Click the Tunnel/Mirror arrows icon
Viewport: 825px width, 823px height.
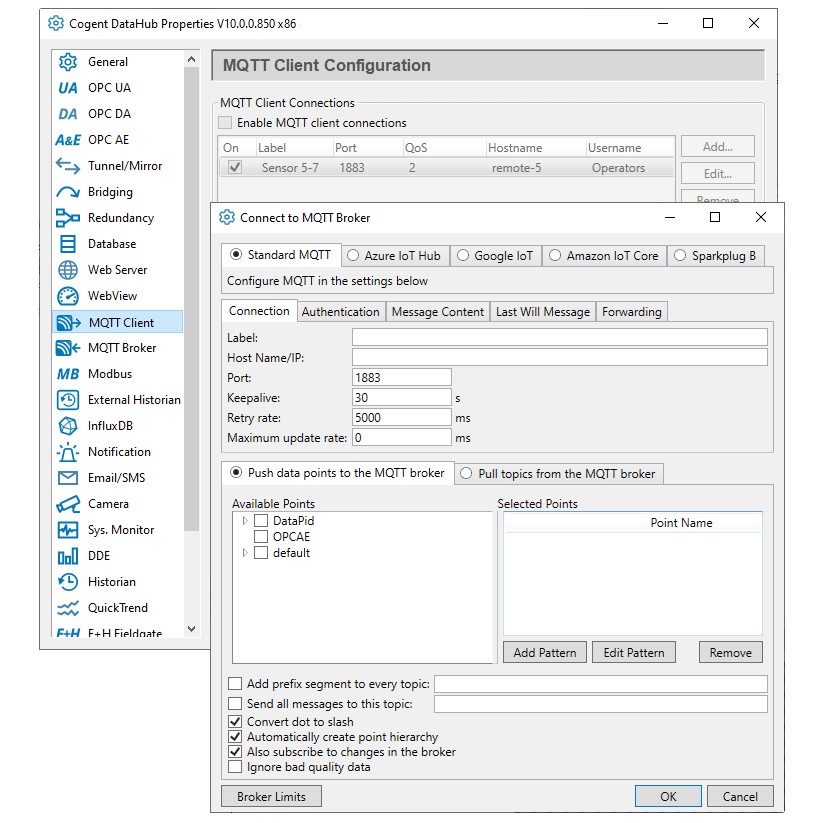[x=68, y=166]
